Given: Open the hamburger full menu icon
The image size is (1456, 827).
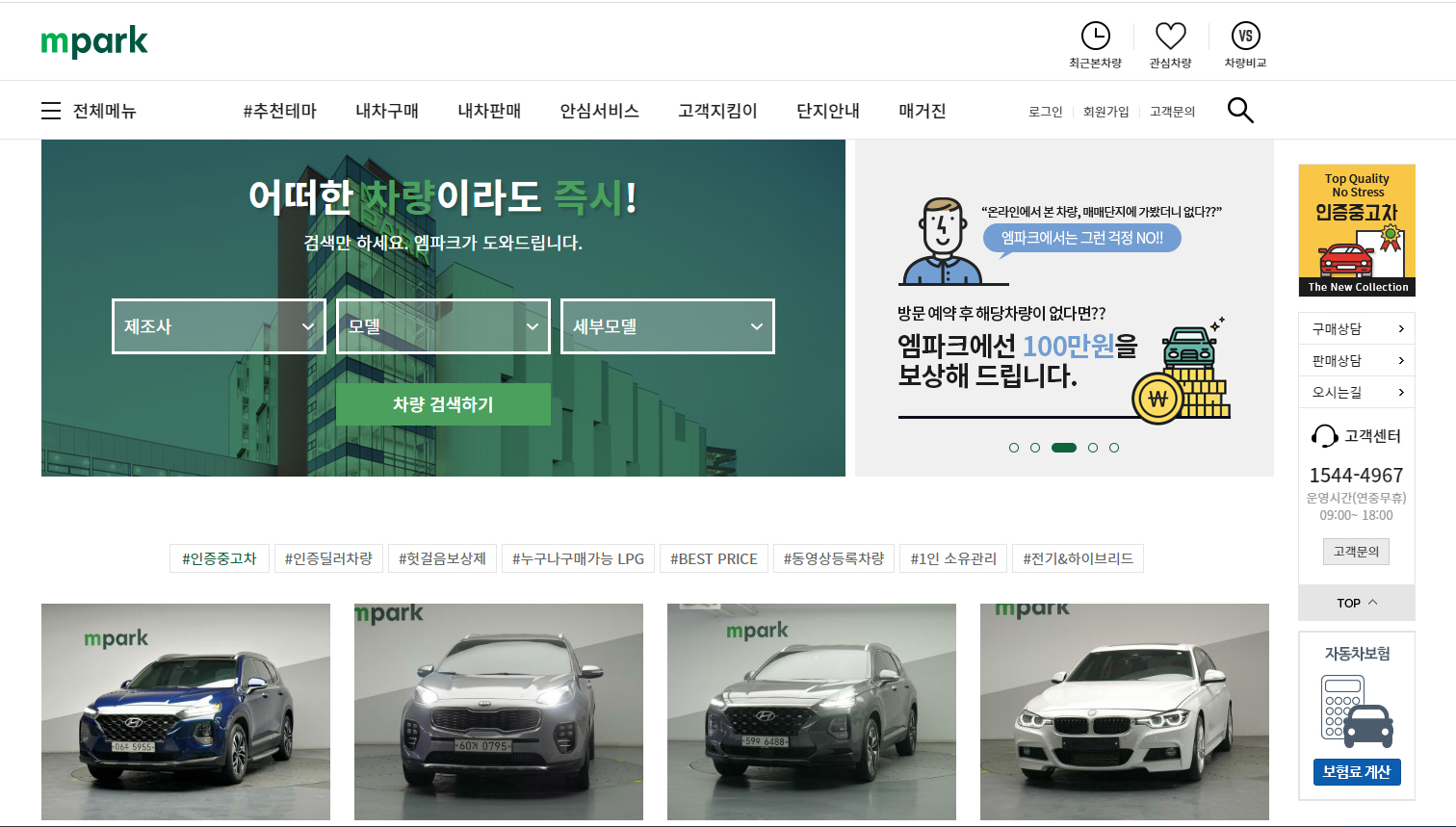Looking at the screenshot, I should 51,111.
